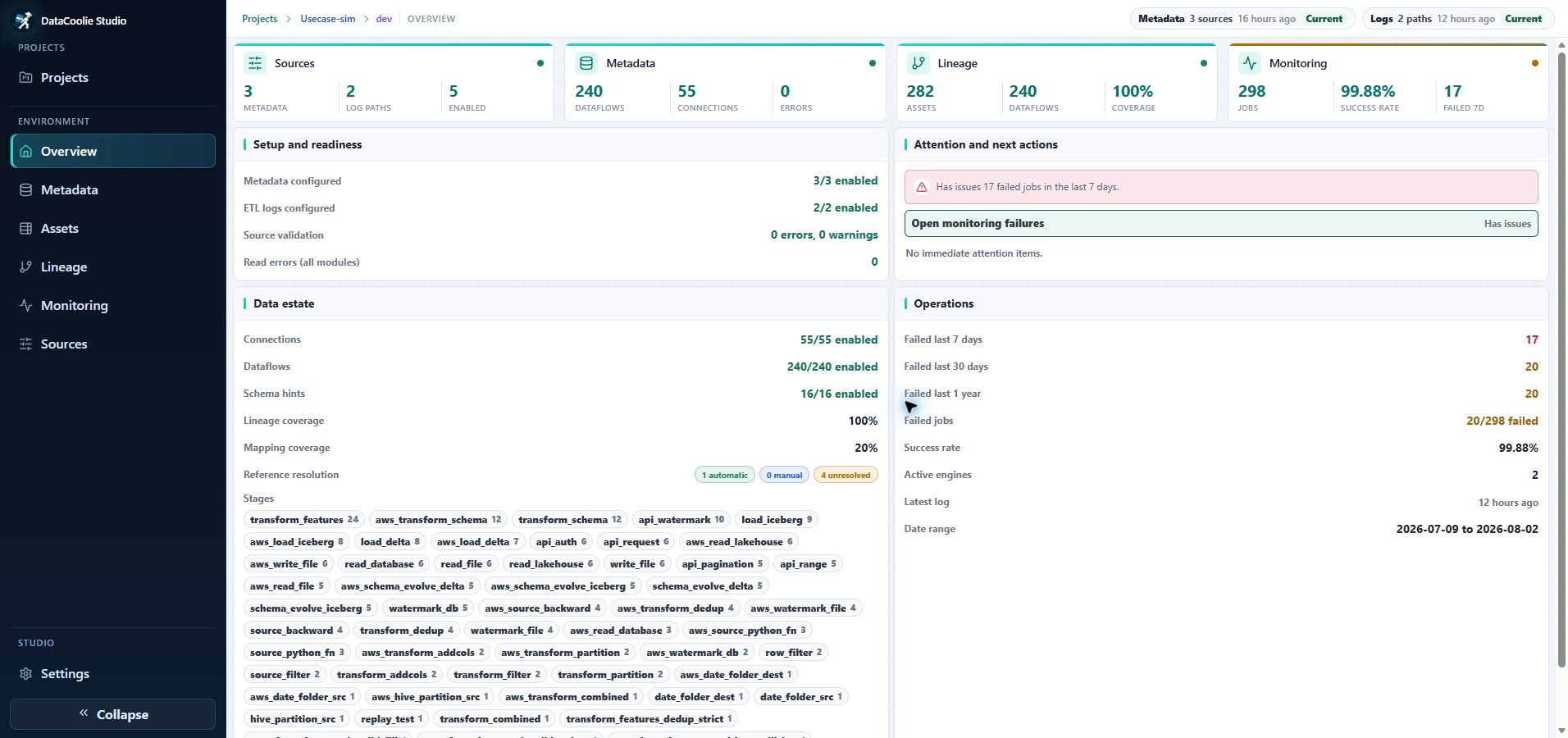Click the Lineage branch icon in sidebar
Image resolution: width=1568 pixels, height=738 pixels.
coord(25,267)
